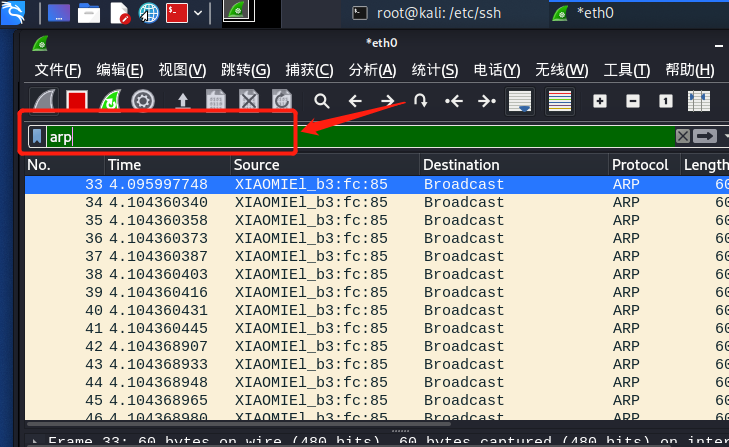The image size is (729, 447).
Task: Go forward to next packet arrow
Action: click(388, 101)
